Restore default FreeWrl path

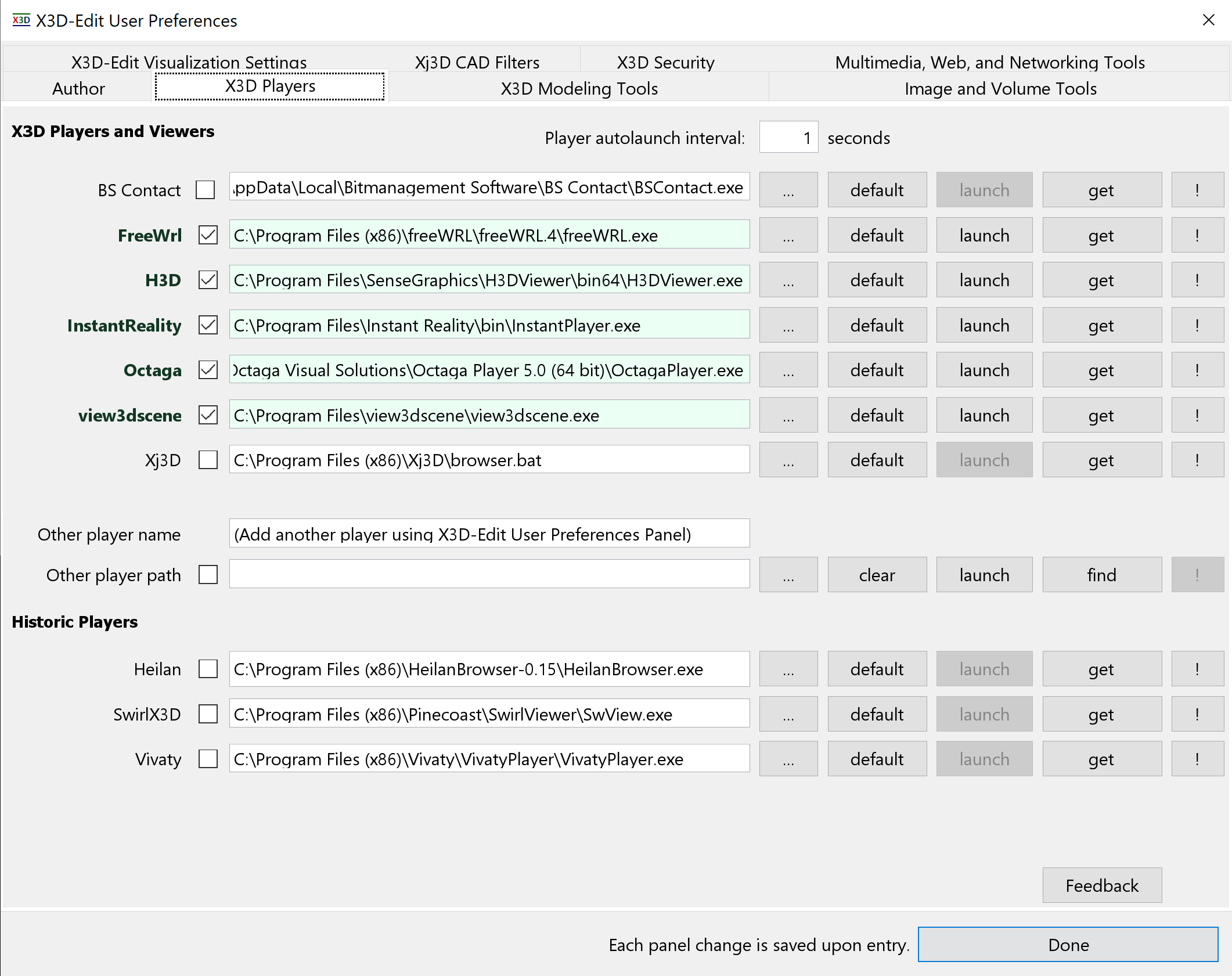[x=877, y=235]
